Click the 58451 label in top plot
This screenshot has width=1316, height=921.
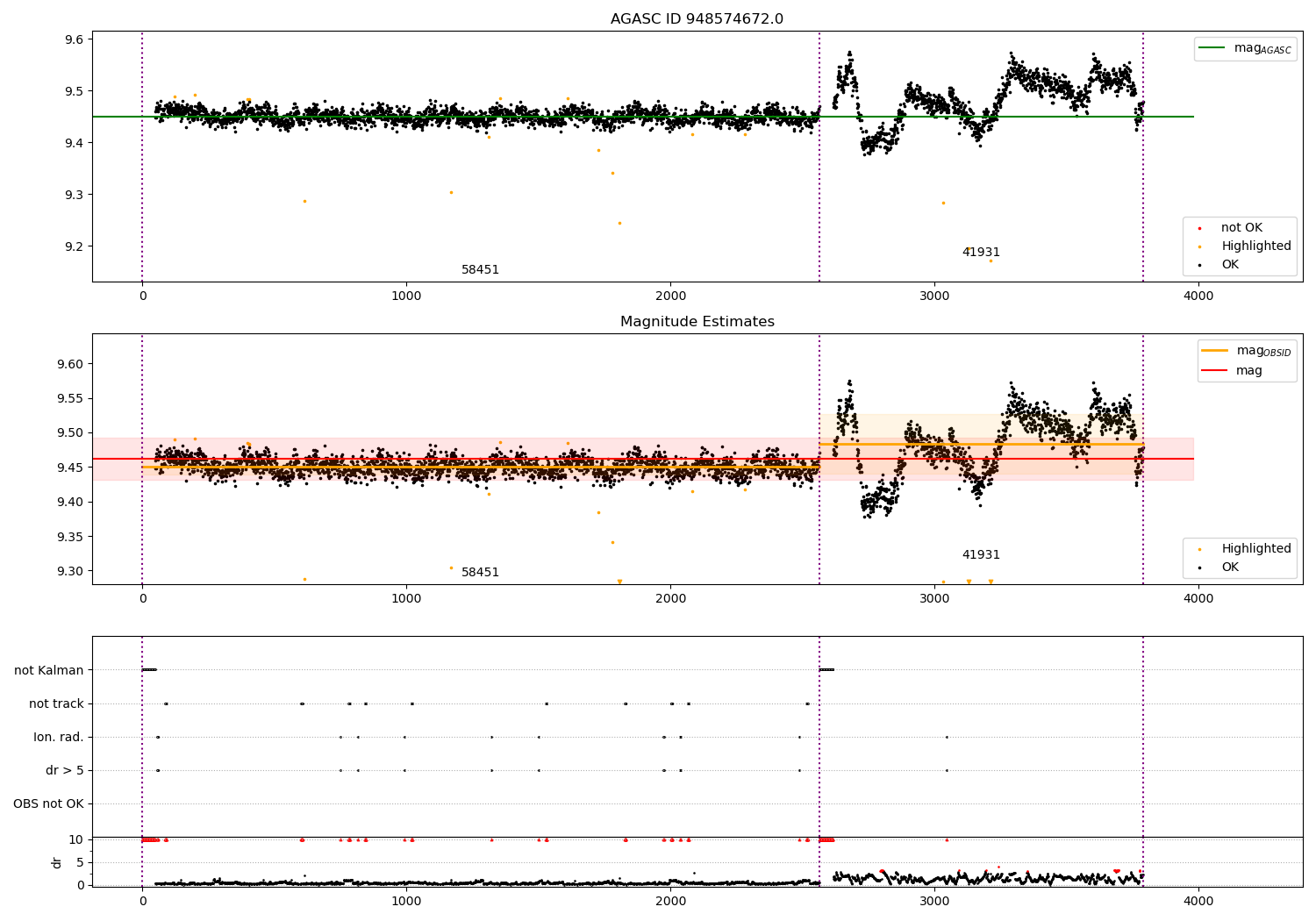coord(480,270)
